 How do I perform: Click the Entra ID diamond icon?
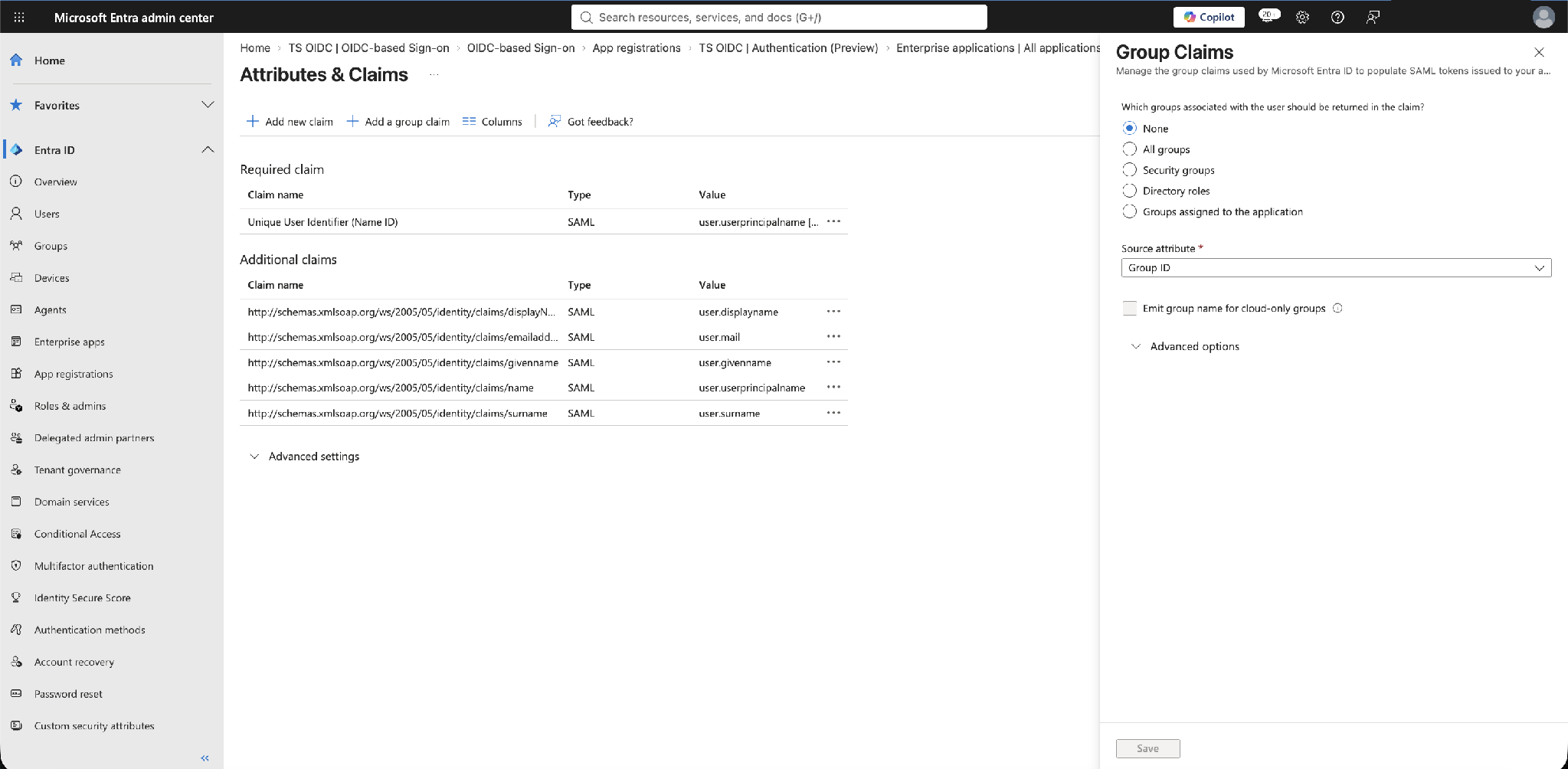pos(16,149)
